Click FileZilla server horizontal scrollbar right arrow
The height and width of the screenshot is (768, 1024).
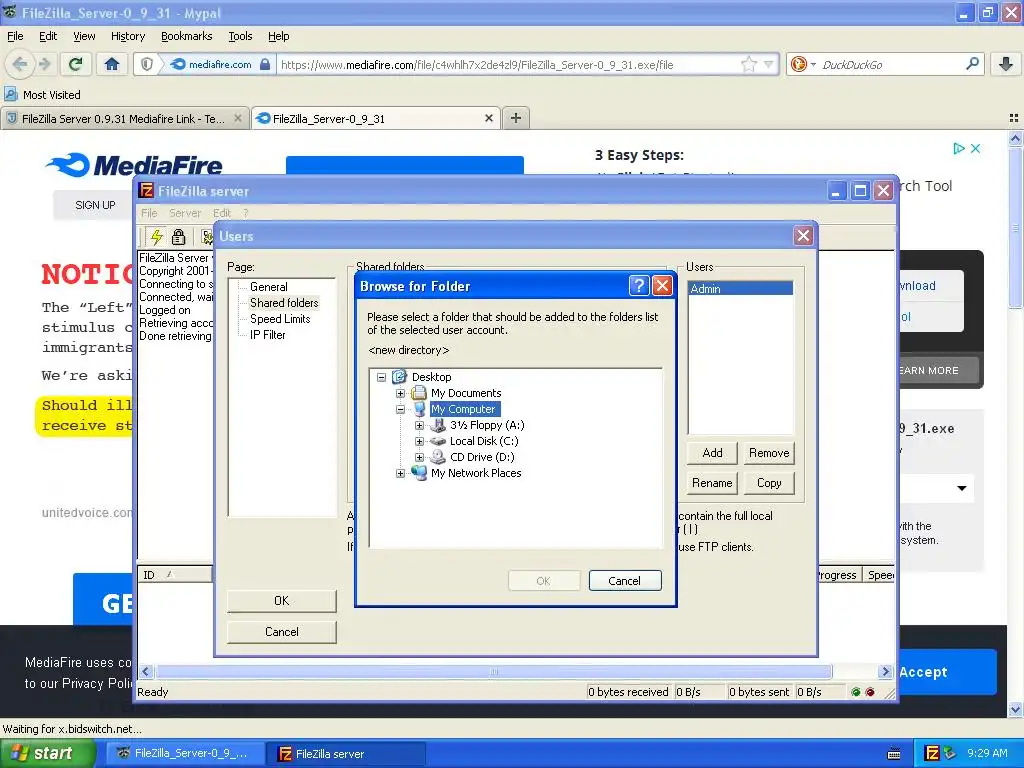886,671
